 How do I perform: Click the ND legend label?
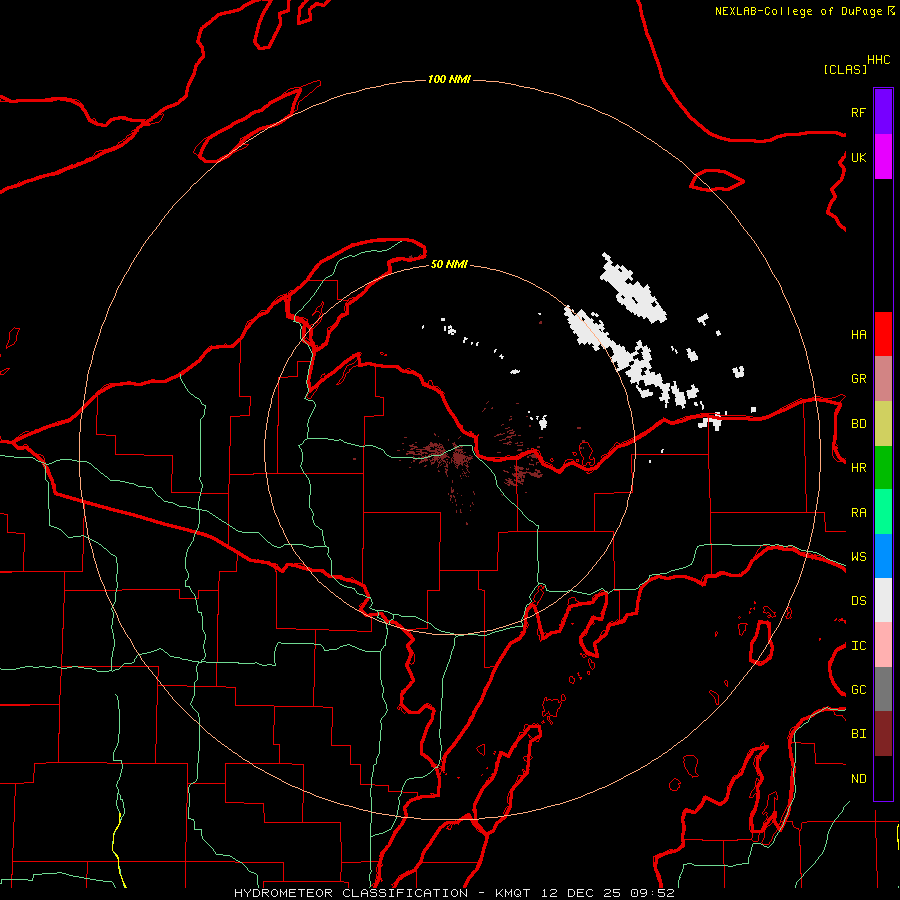pos(858,779)
